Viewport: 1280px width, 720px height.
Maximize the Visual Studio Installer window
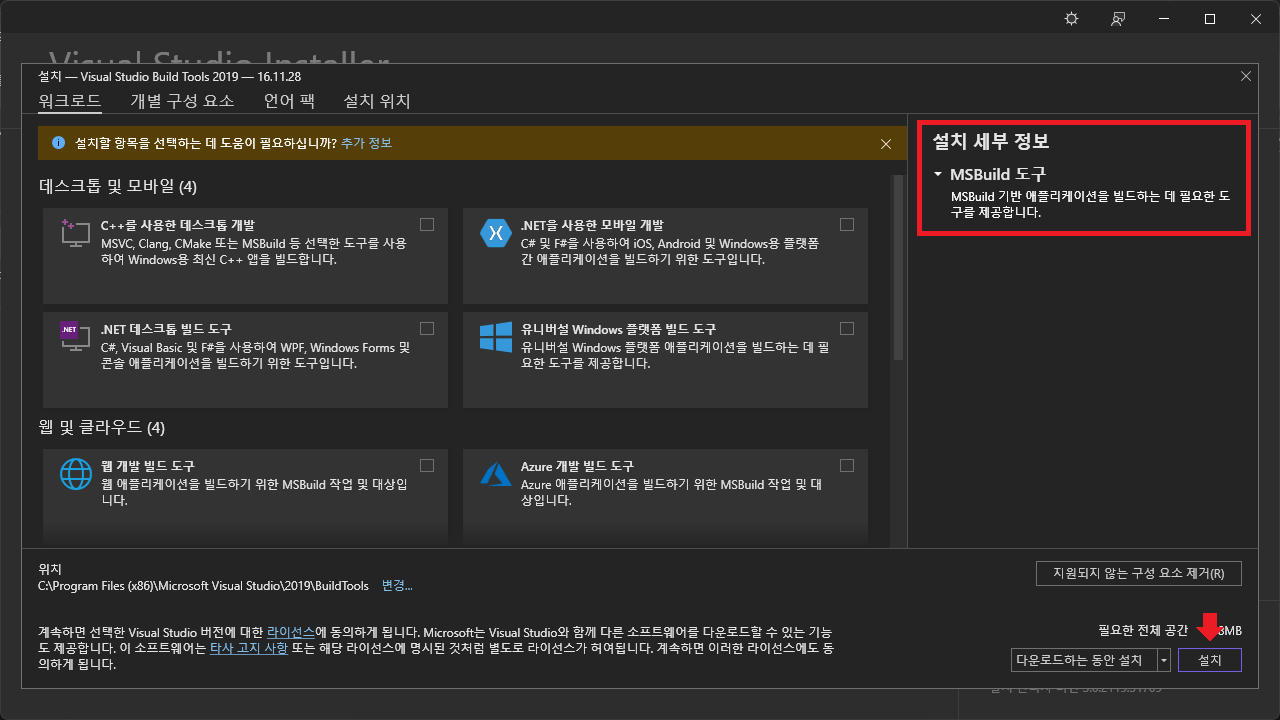(x=1210, y=19)
